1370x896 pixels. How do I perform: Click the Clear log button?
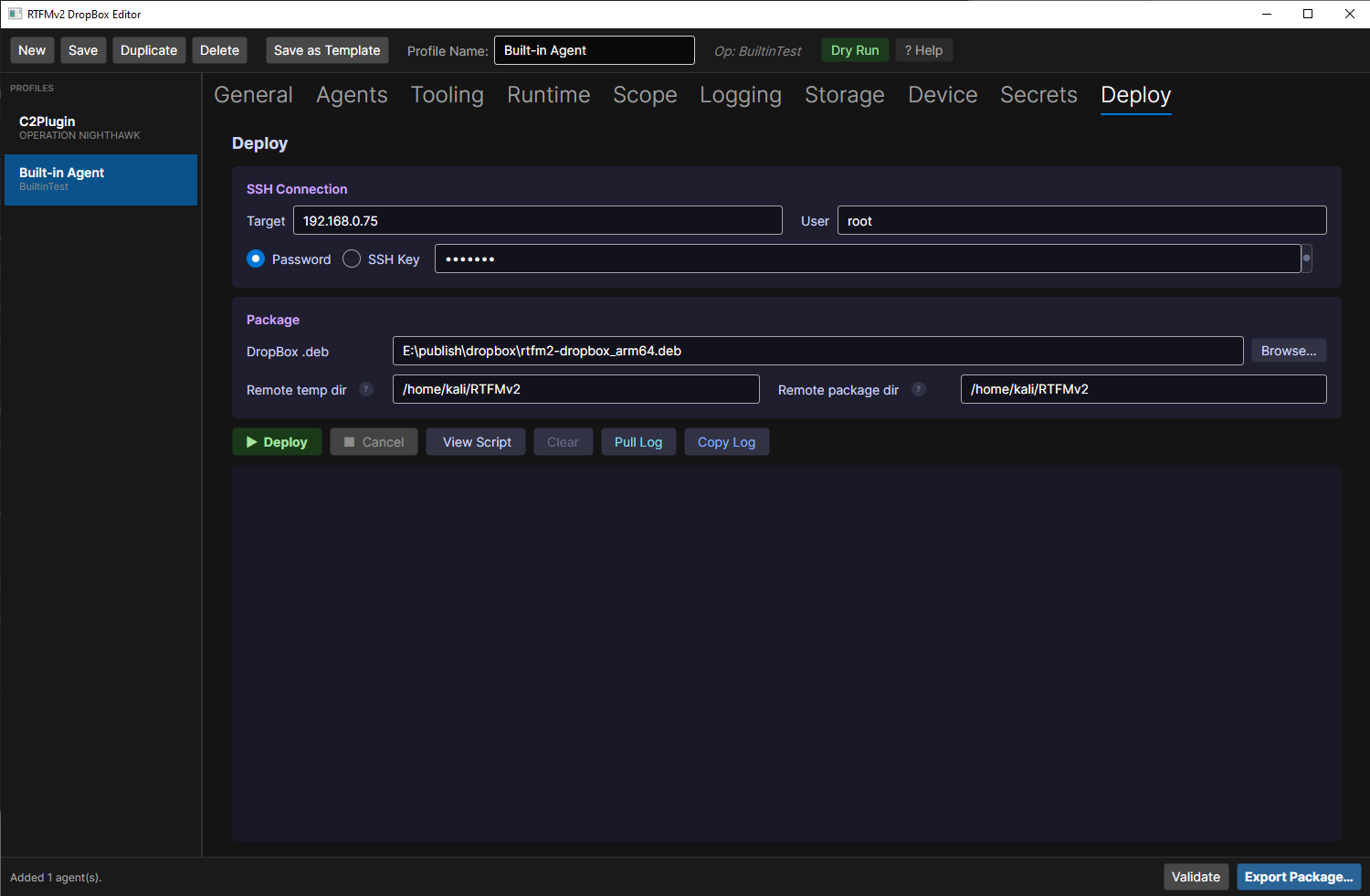563,442
